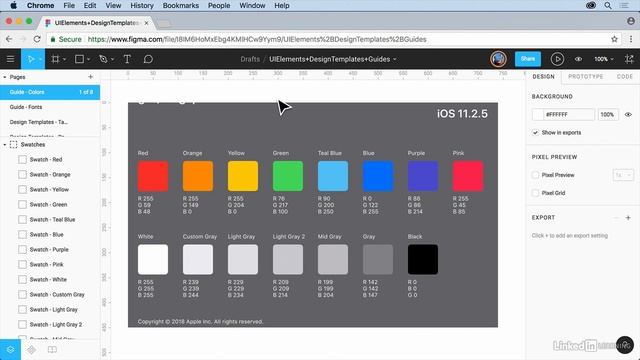Open the 100% zoom level dropdown

click(604, 59)
